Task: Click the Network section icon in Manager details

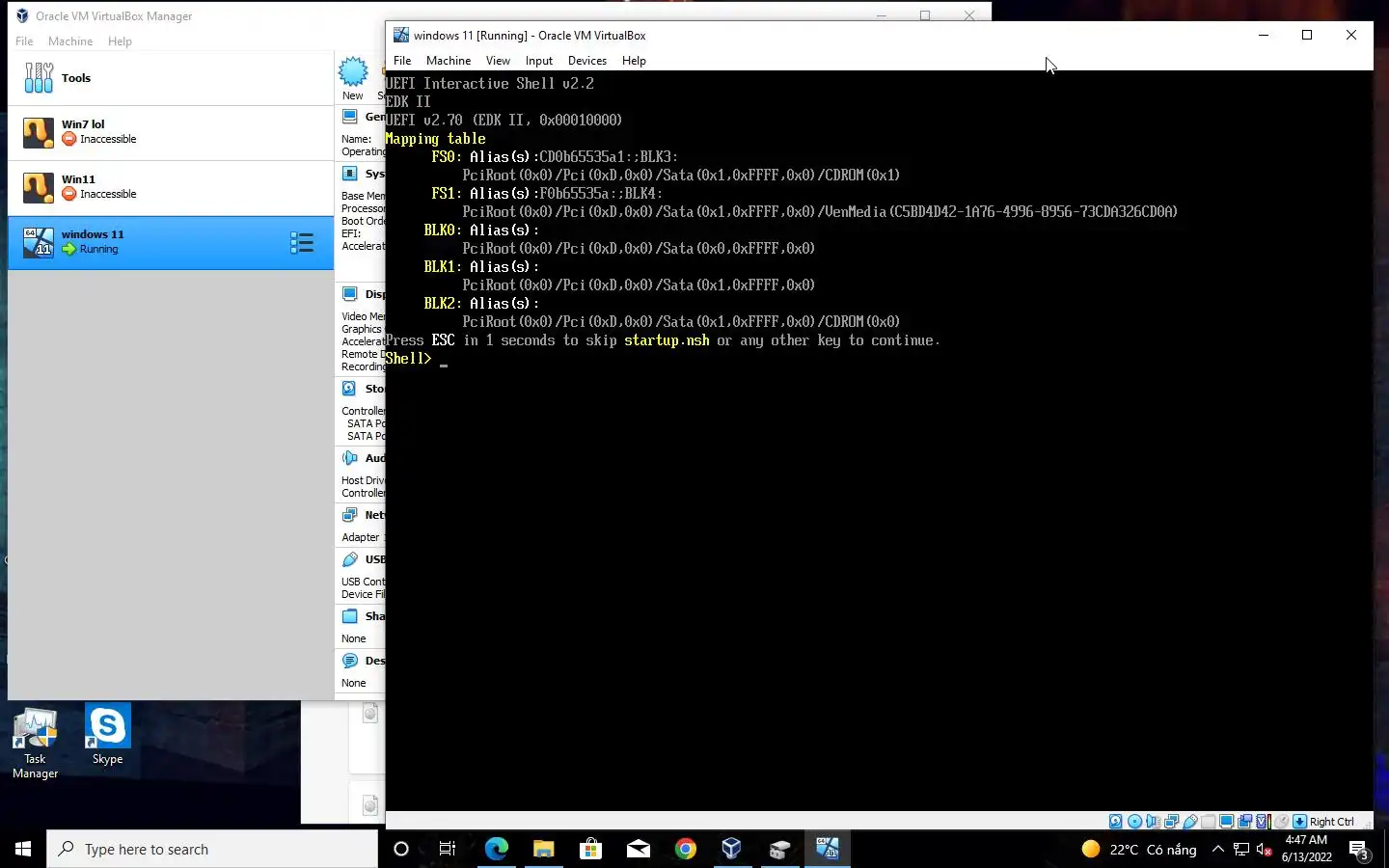Action: click(349, 515)
